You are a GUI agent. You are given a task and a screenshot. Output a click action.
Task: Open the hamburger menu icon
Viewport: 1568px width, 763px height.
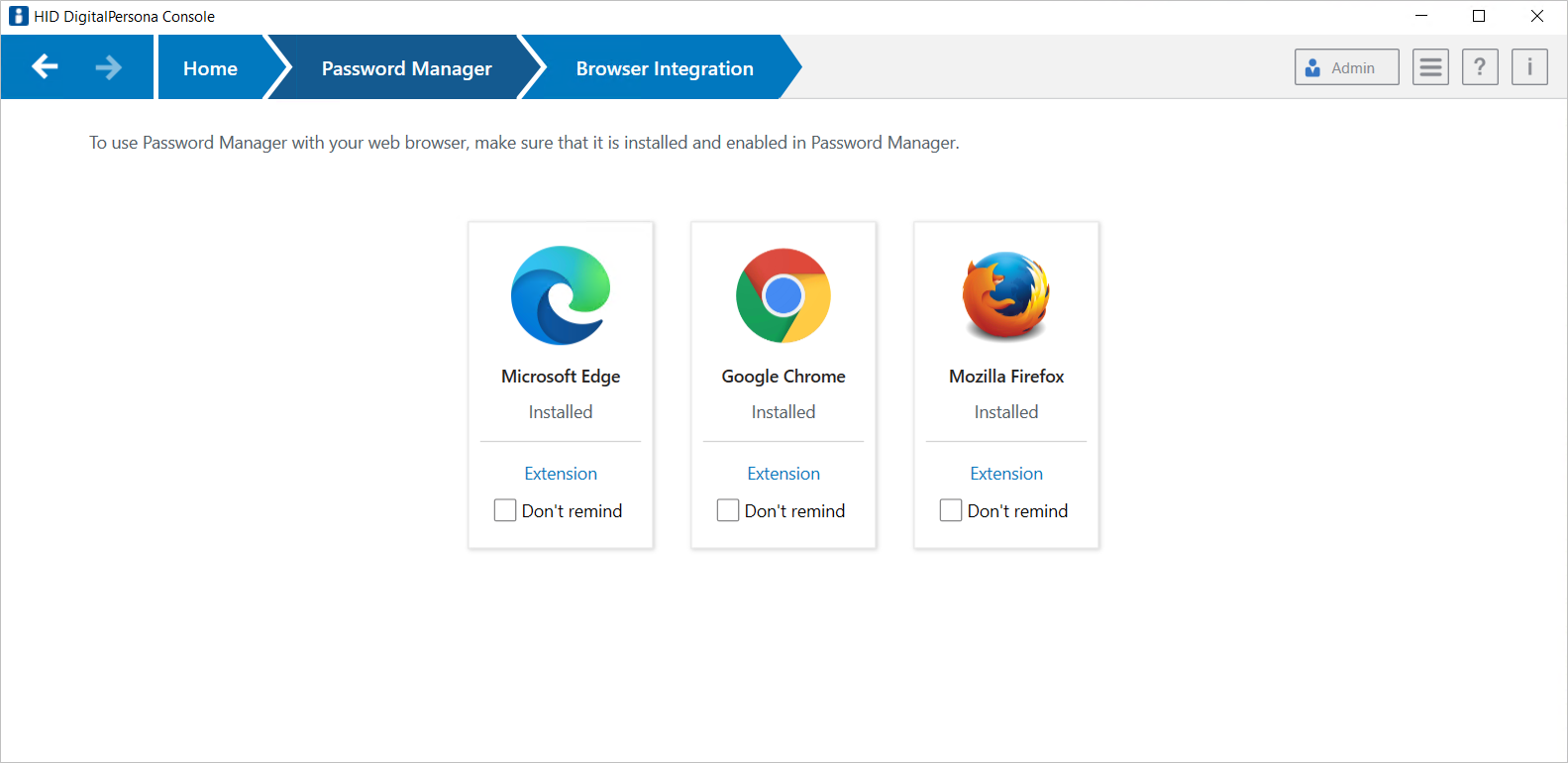pyautogui.click(x=1430, y=67)
